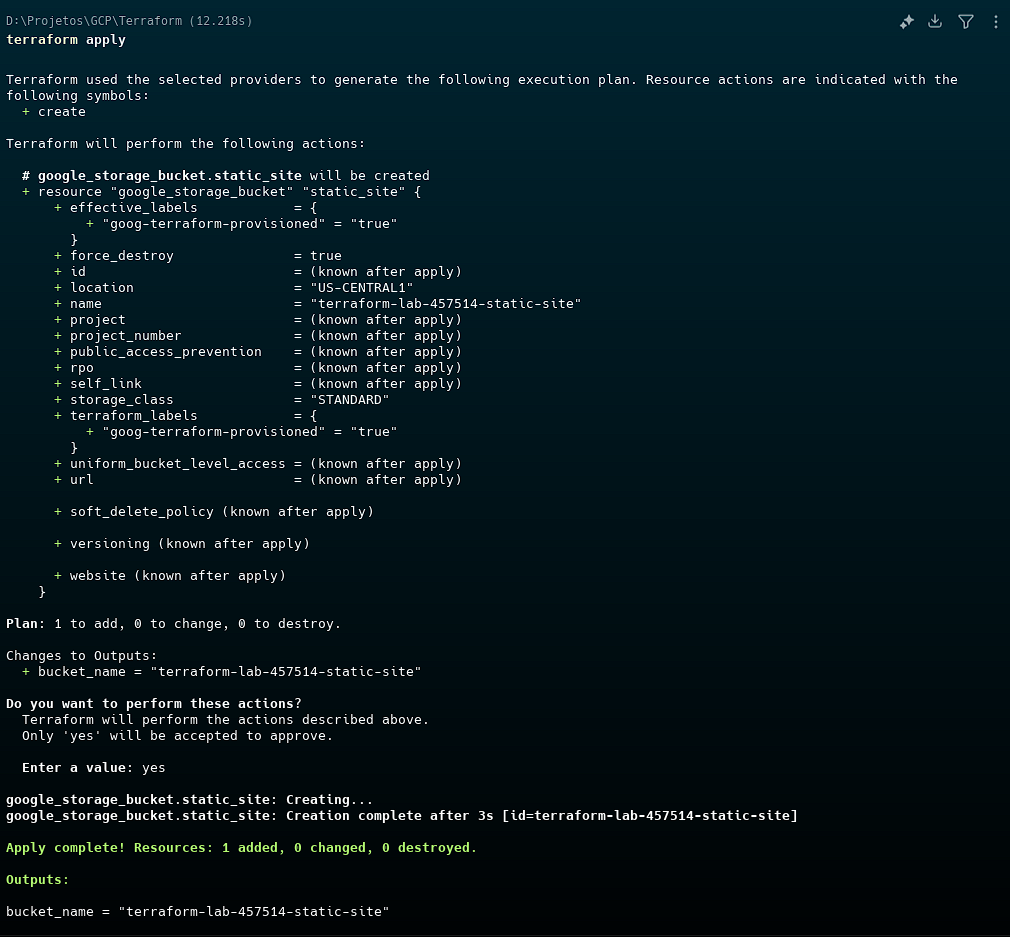This screenshot has height=937, width=1010.
Task: Click the green 'Outputs:' heading
Action: 38,880
